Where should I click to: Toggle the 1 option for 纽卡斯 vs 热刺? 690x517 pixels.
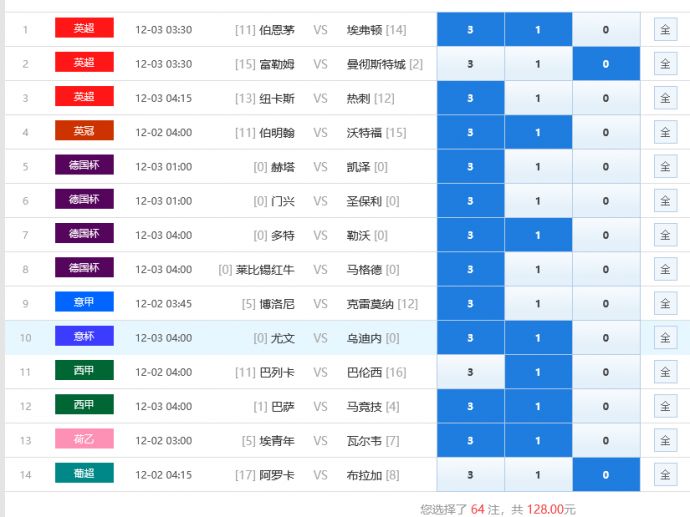tap(538, 98)
